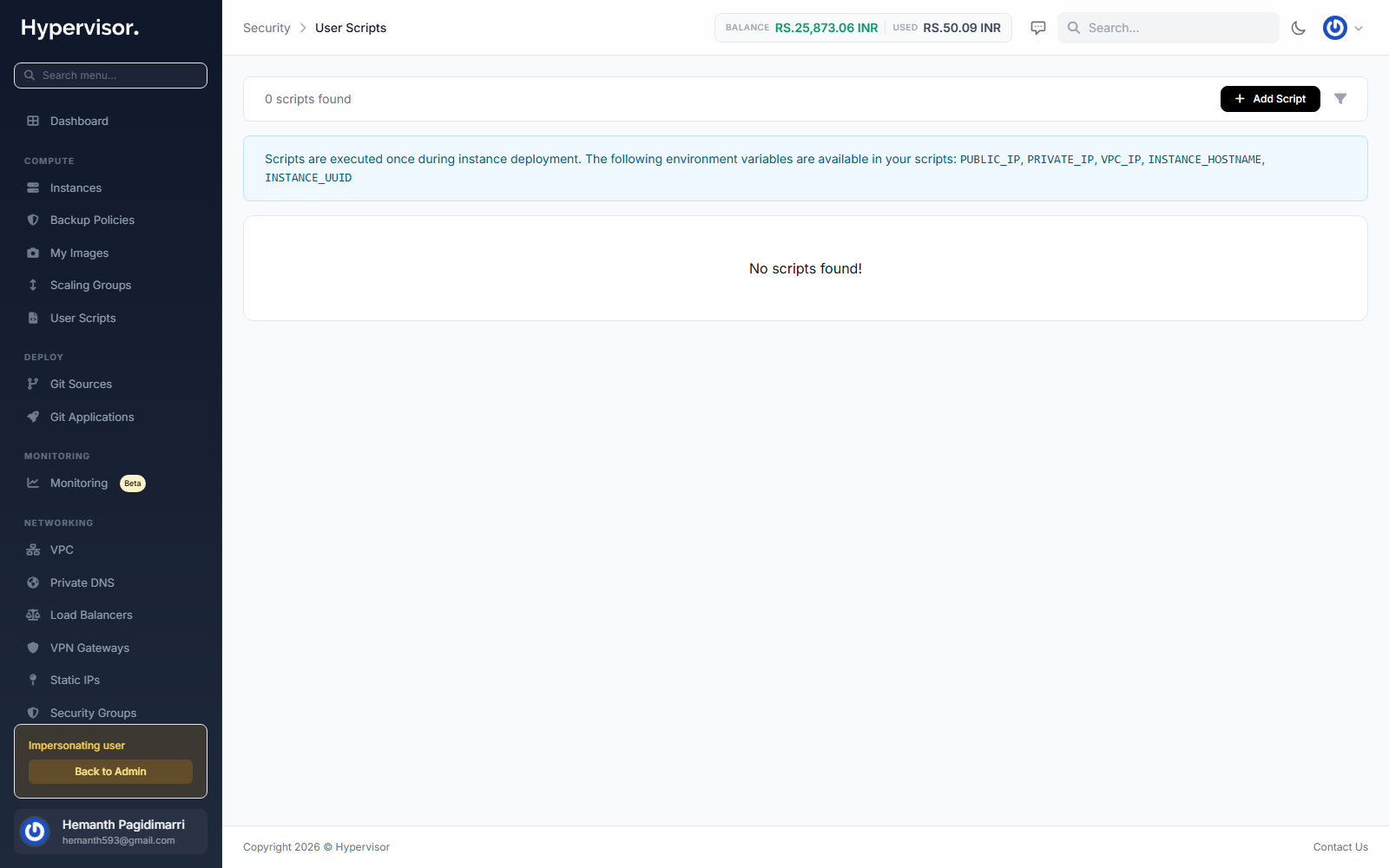Click the top Search field
Screen dimensions: 1389x868
1168,28
